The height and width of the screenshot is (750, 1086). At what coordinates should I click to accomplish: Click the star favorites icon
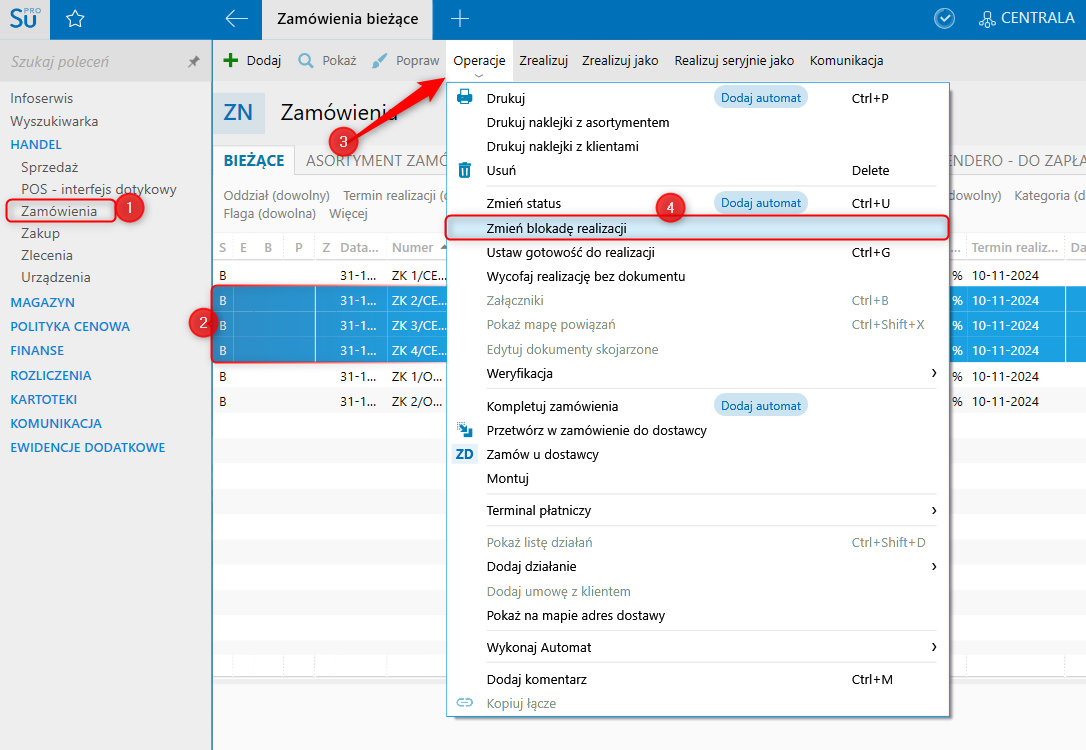[x=75, y=19]
